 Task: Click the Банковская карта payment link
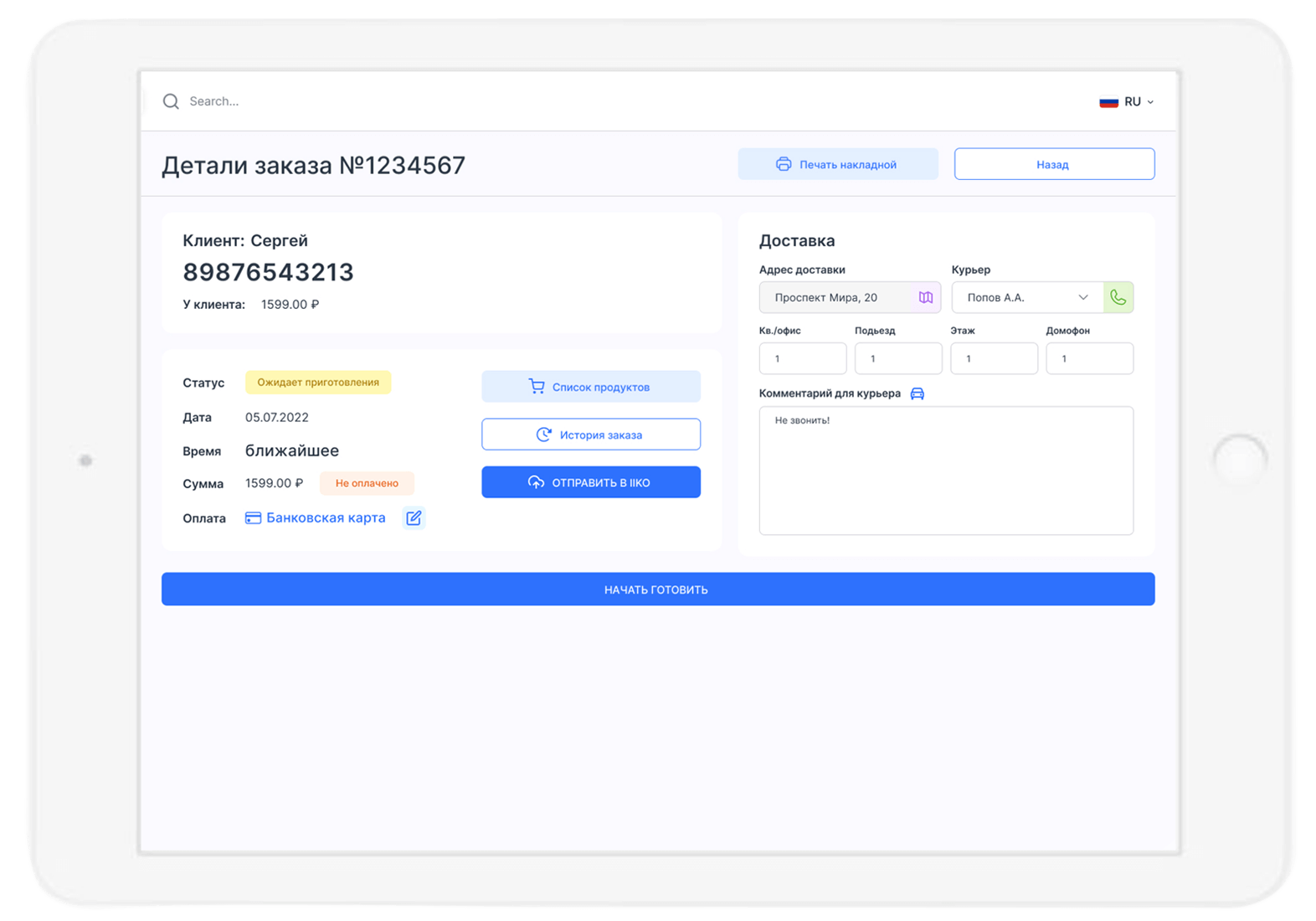tap(326, 518)
